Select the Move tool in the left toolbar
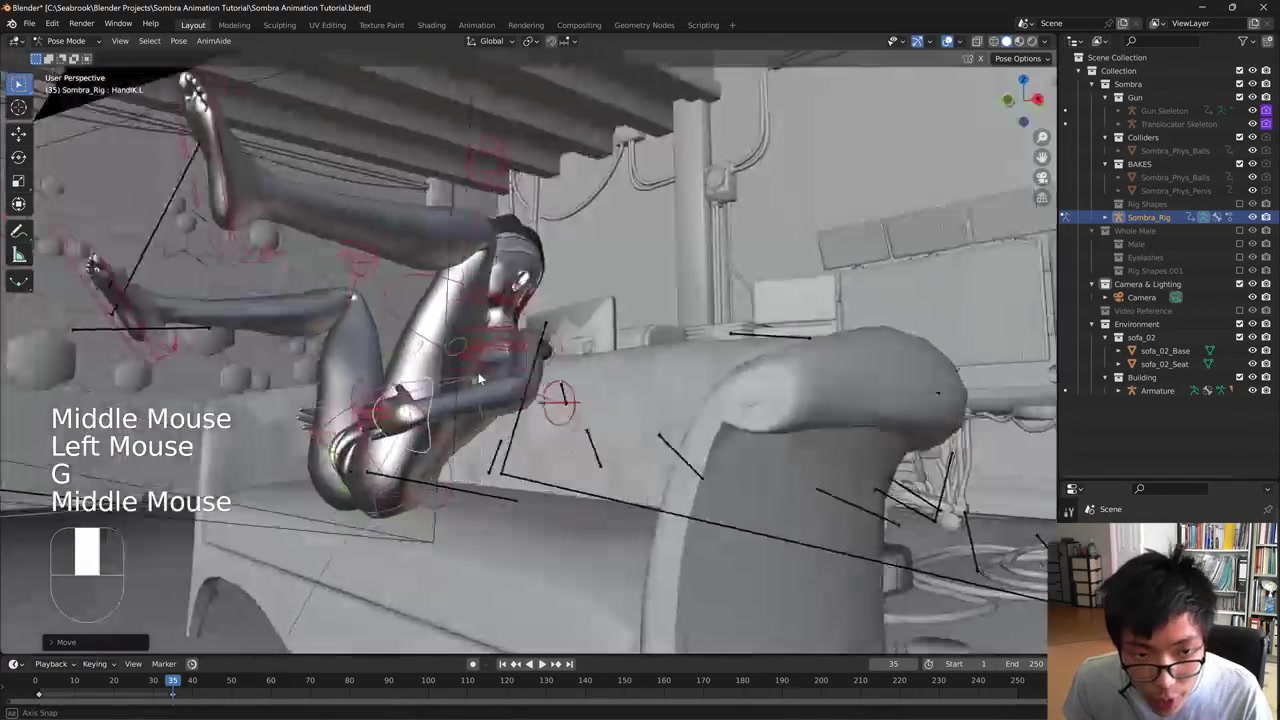 (x=18, y=133)
